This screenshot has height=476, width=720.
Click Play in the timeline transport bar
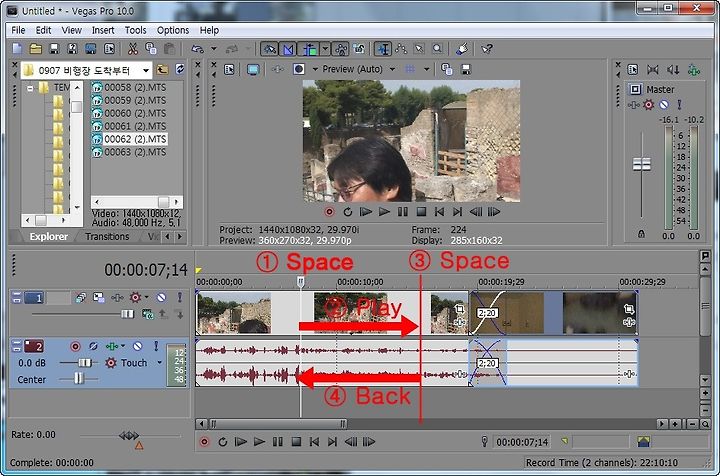pos(259,442)
